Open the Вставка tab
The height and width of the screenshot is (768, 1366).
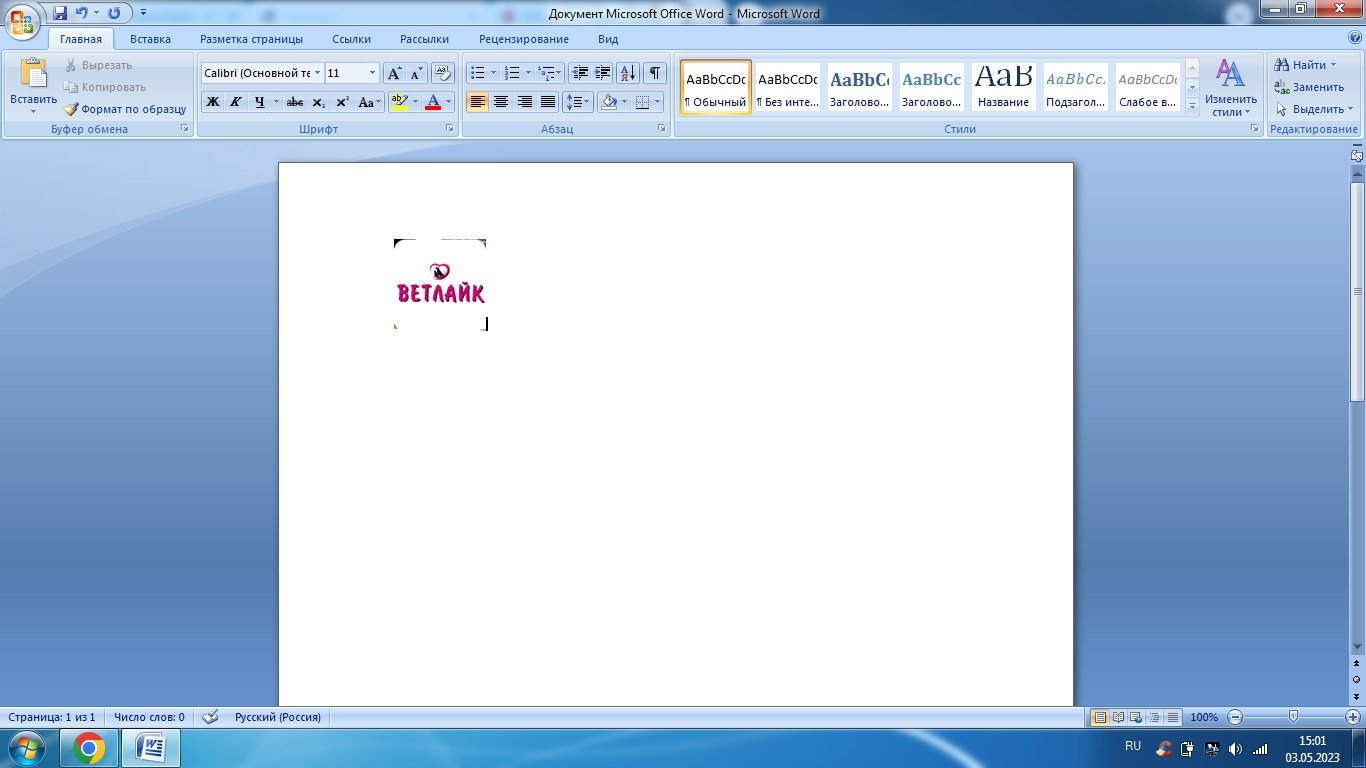(x=150, y=39)
